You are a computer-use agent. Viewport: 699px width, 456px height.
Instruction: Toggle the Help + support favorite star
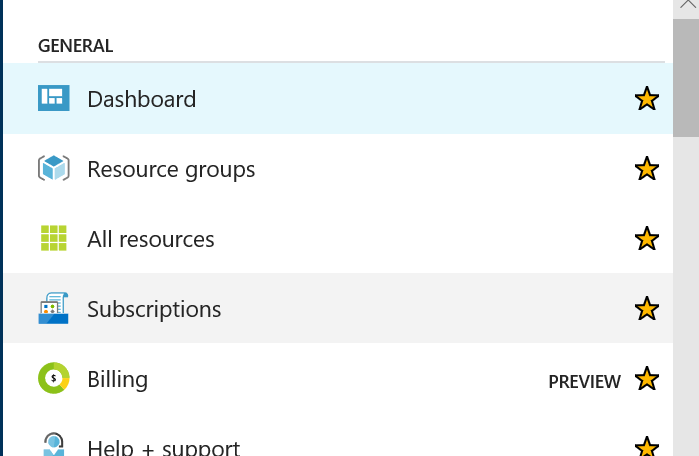point(646,446)
